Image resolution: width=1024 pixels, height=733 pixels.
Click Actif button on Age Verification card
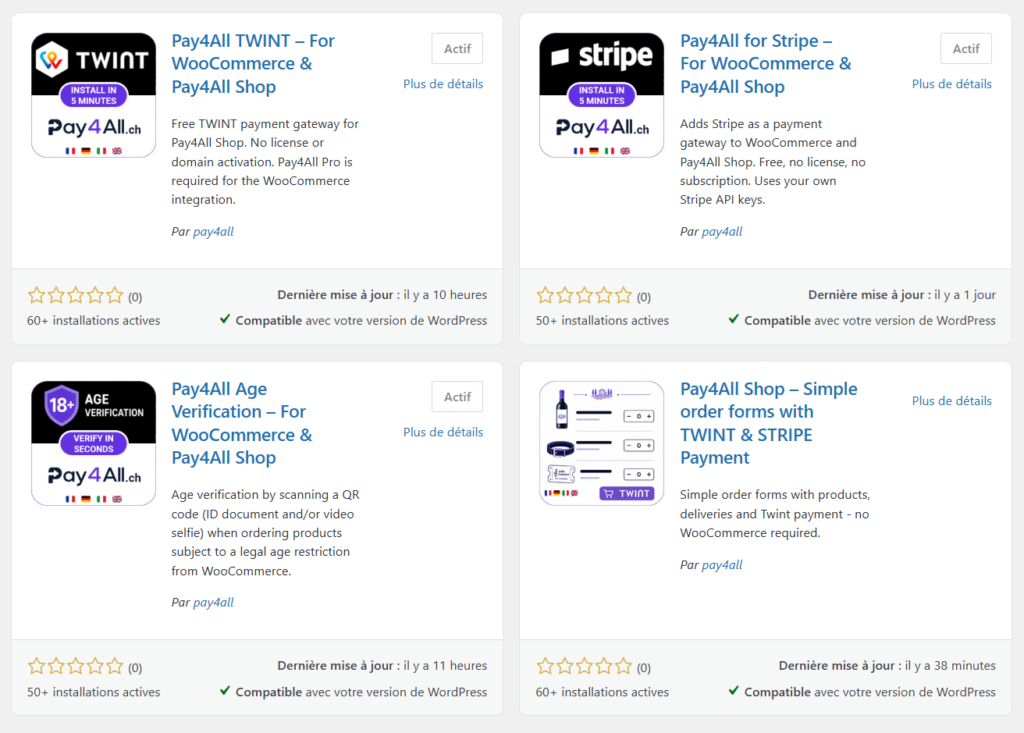tap(457, 397)
